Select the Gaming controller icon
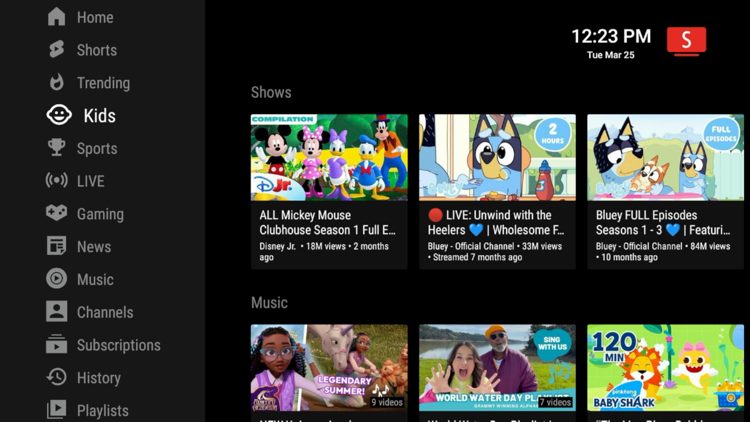Screen dimensions: 750x422 pos(57,214)
